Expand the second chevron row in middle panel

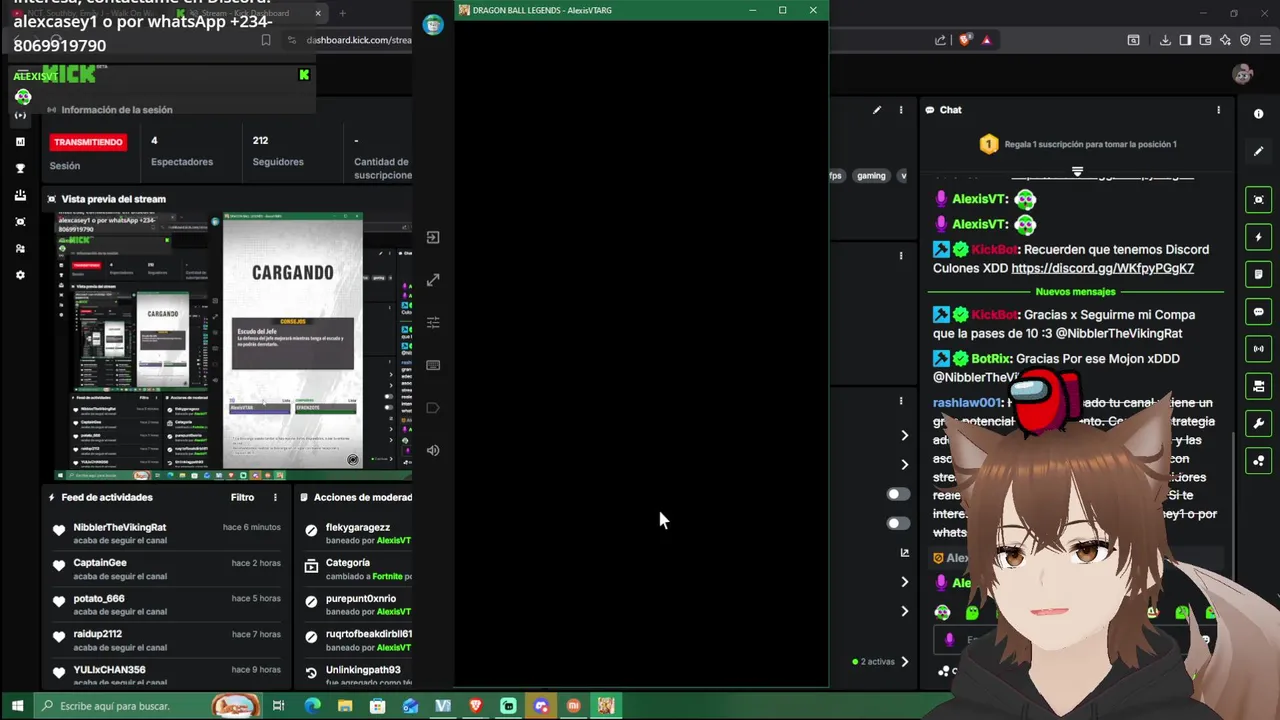904,464
